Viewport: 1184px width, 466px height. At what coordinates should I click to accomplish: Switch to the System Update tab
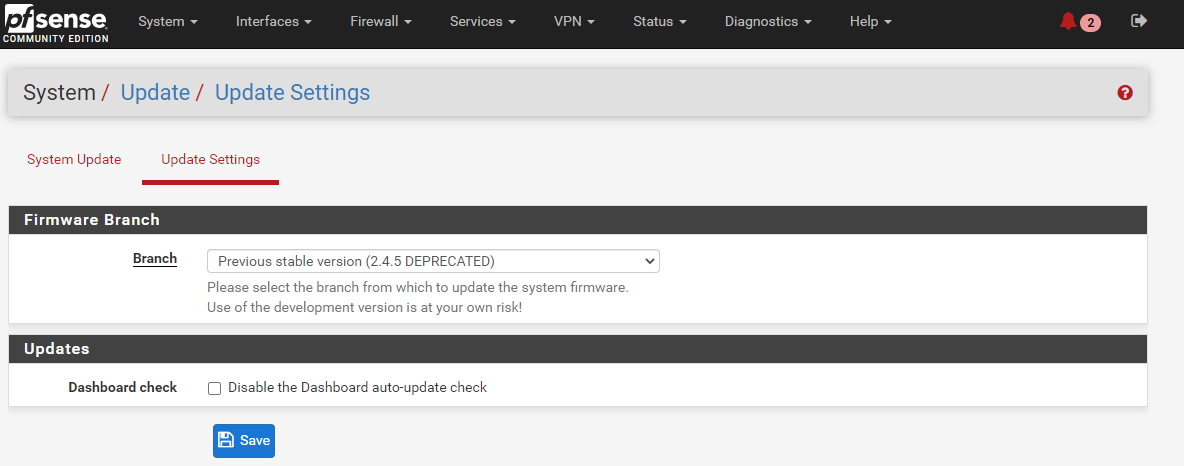(x=74, y=159)
